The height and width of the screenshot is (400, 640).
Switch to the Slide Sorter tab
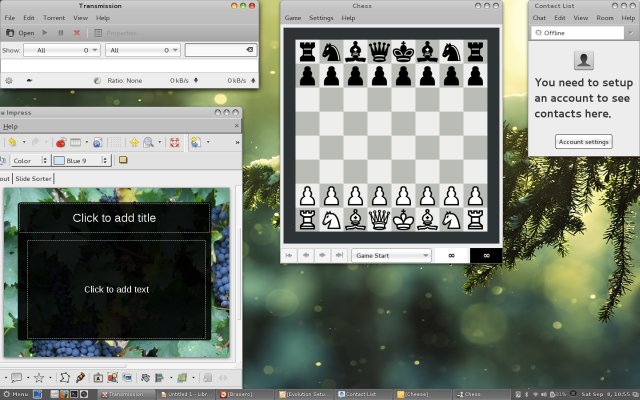[x=35, y=178]
